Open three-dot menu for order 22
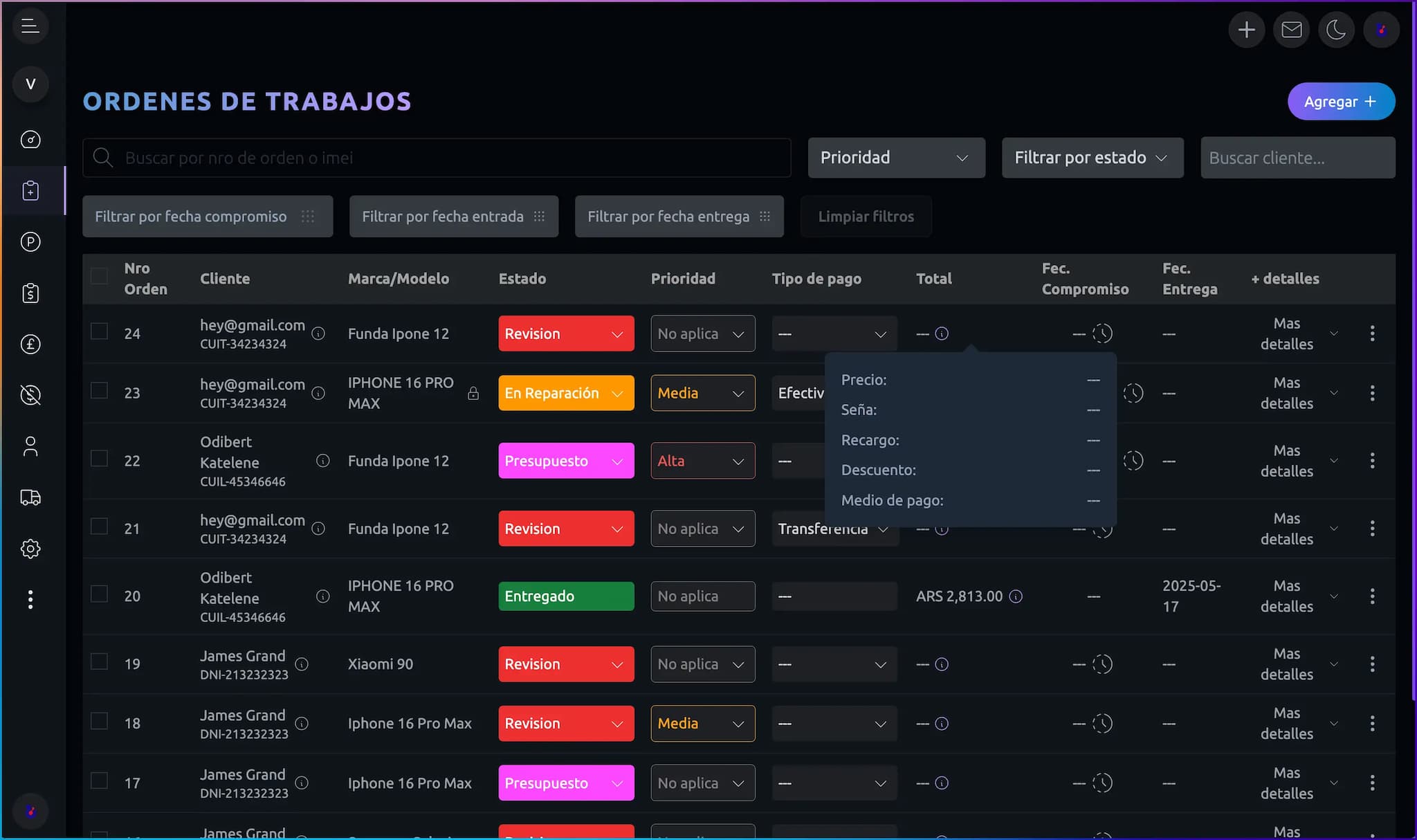 (1372, 461)
